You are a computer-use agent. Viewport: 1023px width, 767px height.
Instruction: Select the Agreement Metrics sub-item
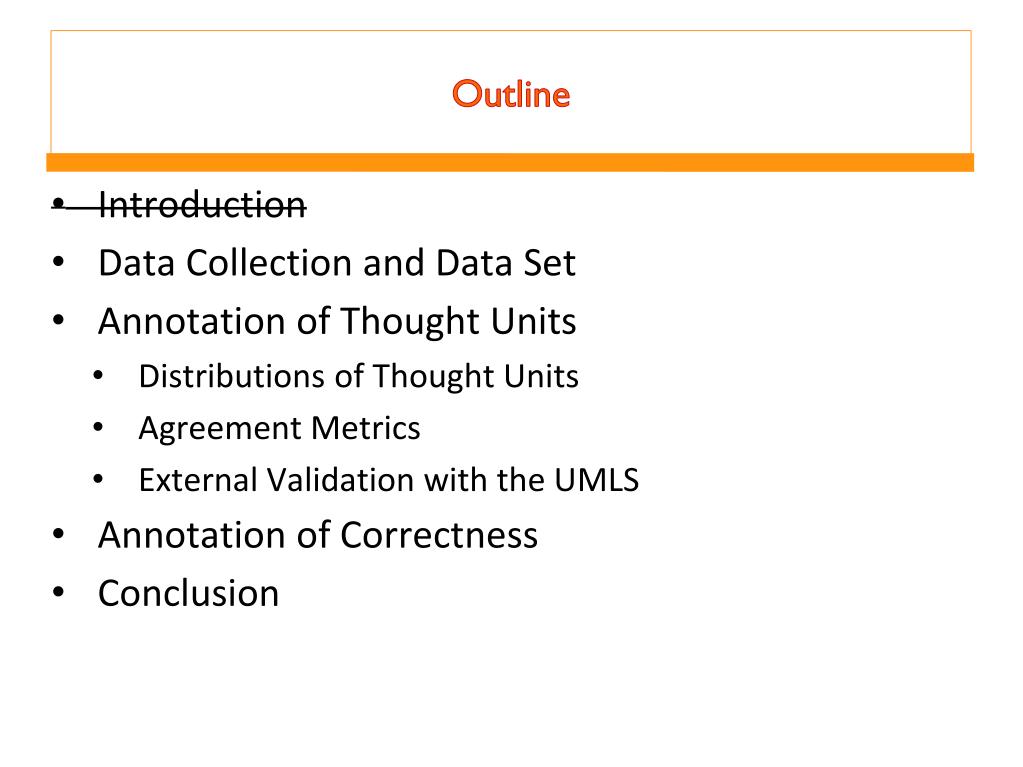pos(279,429)
